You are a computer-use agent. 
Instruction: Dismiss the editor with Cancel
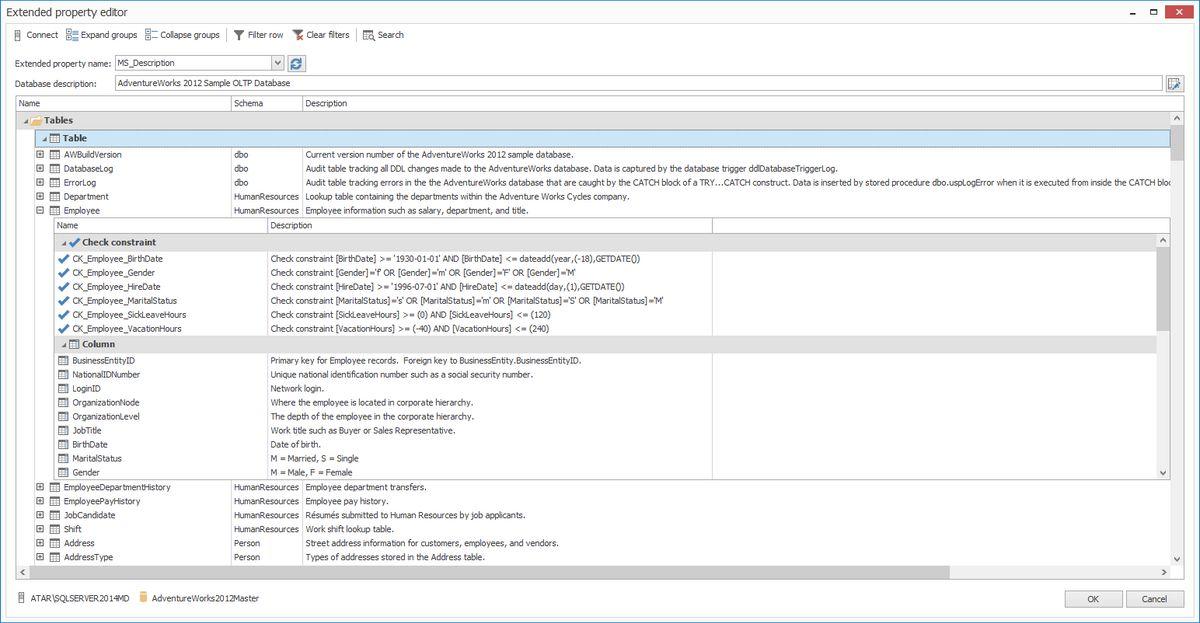click(x=1154, y=599)
